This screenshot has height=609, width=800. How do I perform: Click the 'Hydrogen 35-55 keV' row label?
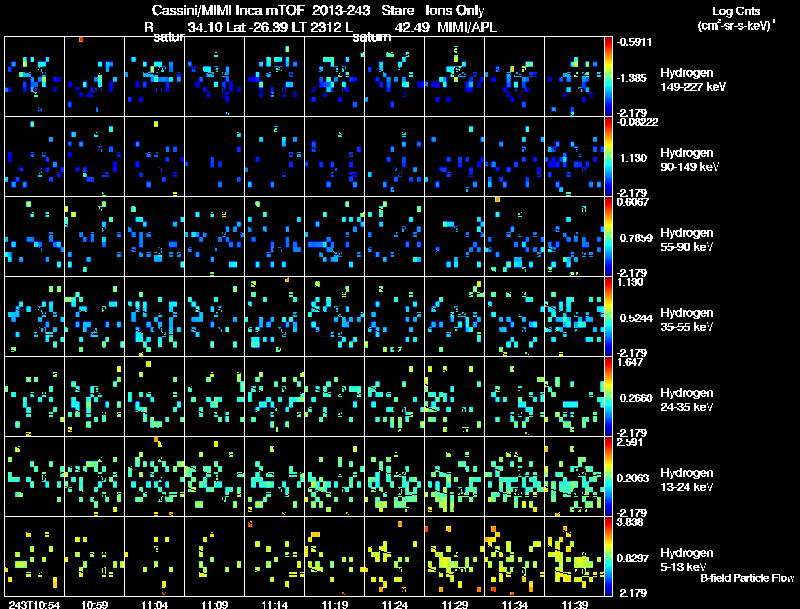[687, 319]
